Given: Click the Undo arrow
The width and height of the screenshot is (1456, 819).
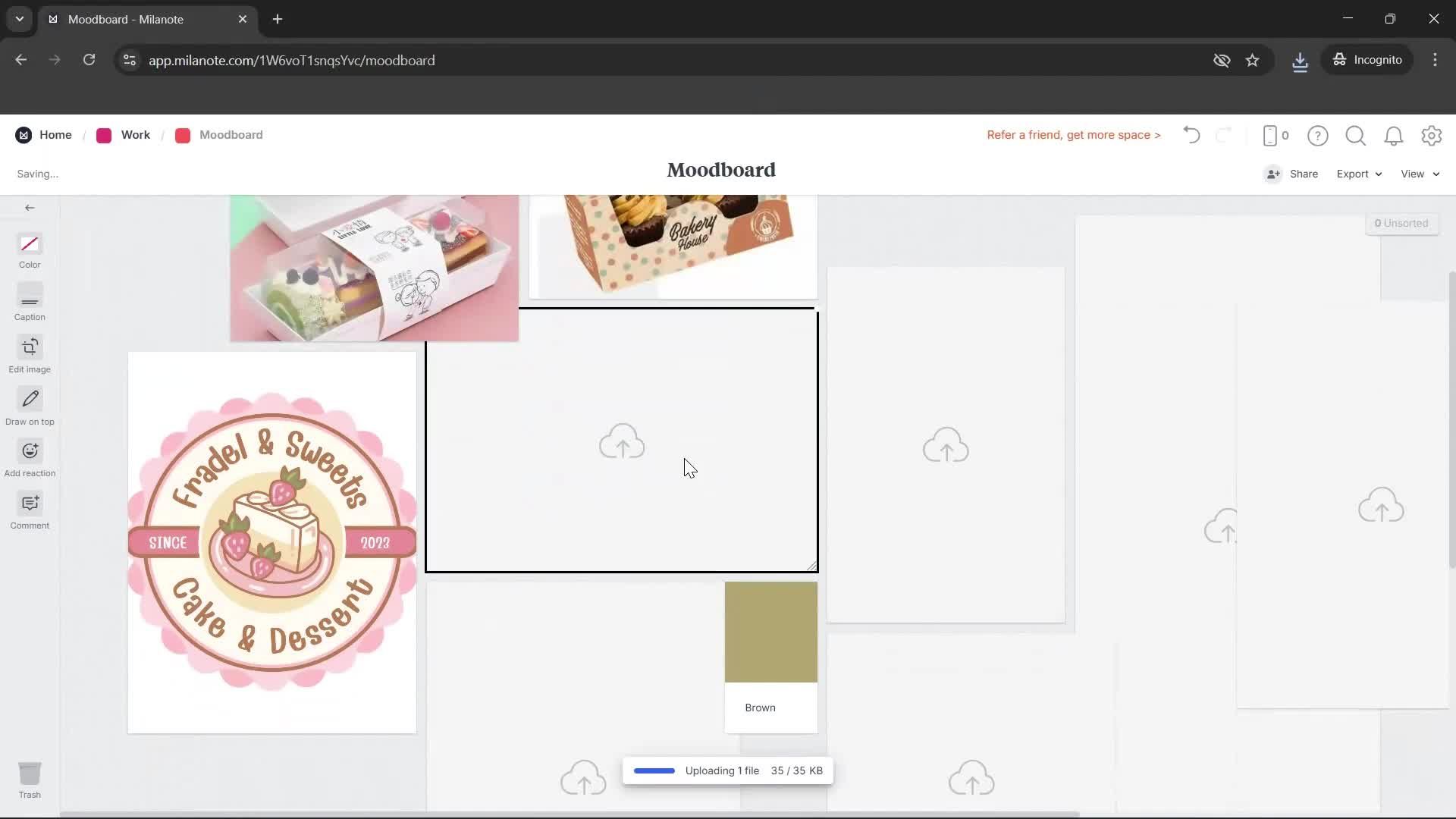Looking at the screenshot, I should click(1191, 135).
